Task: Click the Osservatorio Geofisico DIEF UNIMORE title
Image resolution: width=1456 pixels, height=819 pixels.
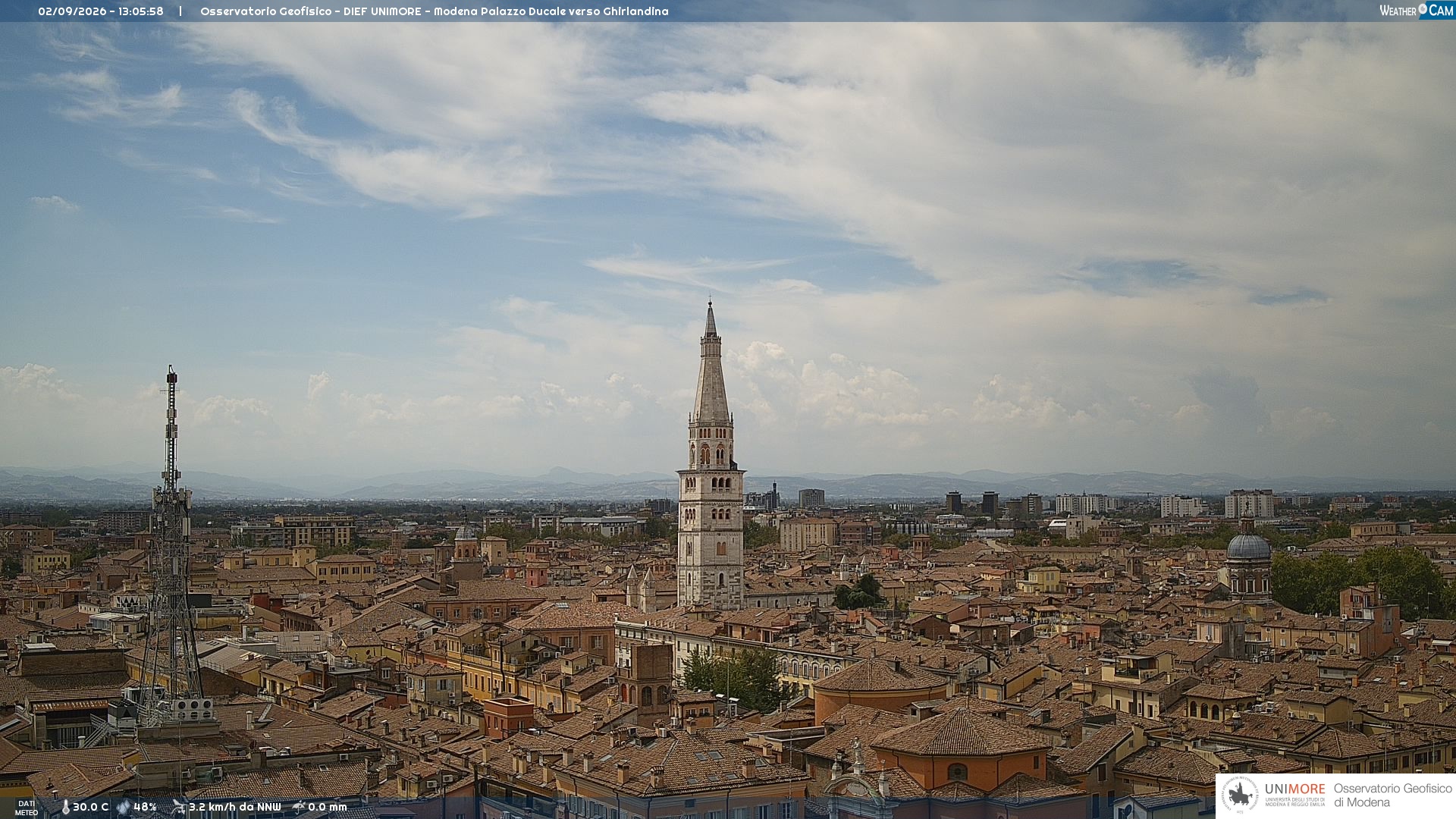Action: coord(434,11)
